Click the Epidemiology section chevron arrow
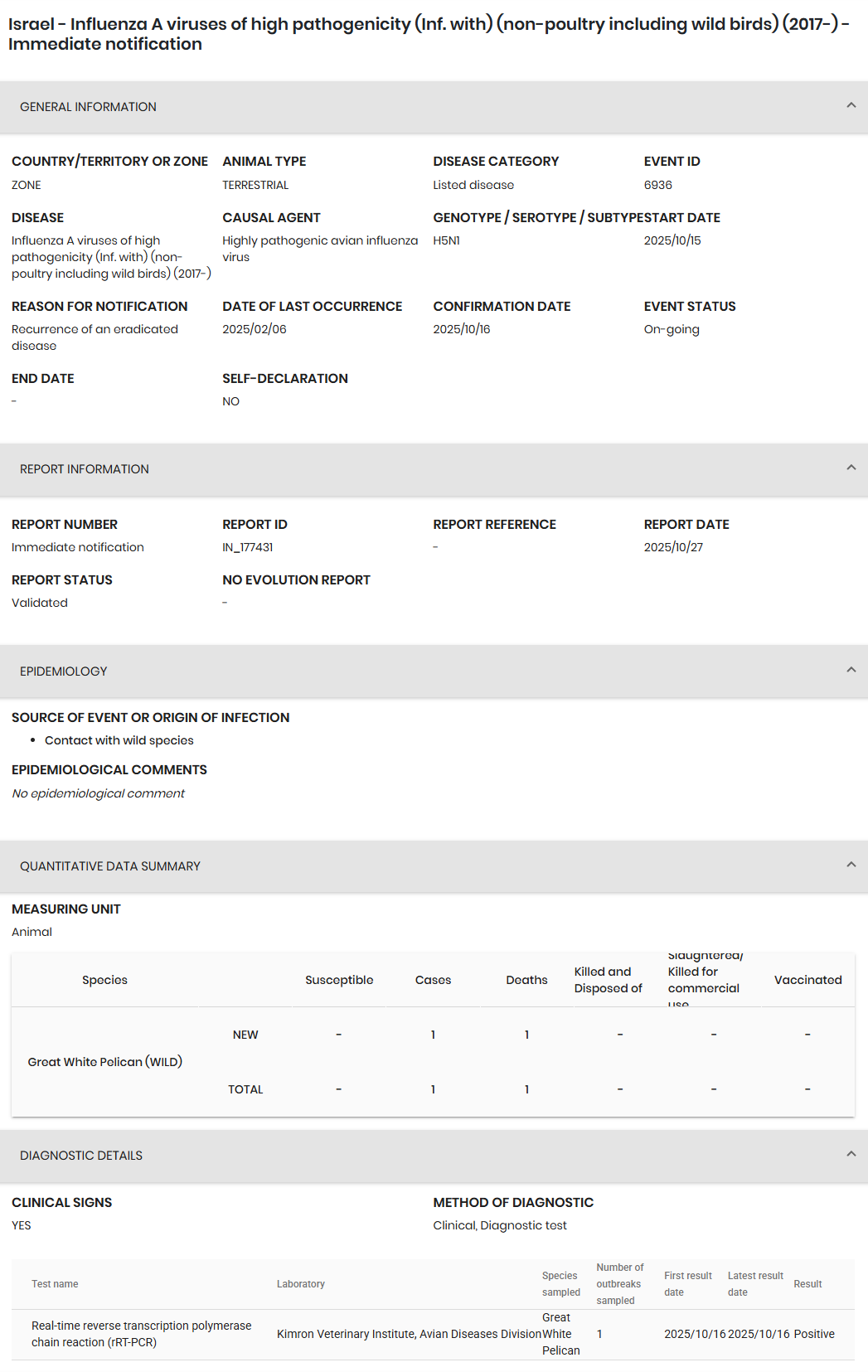The width and height of the screenshot is (868, 1372). pos(851,670)
